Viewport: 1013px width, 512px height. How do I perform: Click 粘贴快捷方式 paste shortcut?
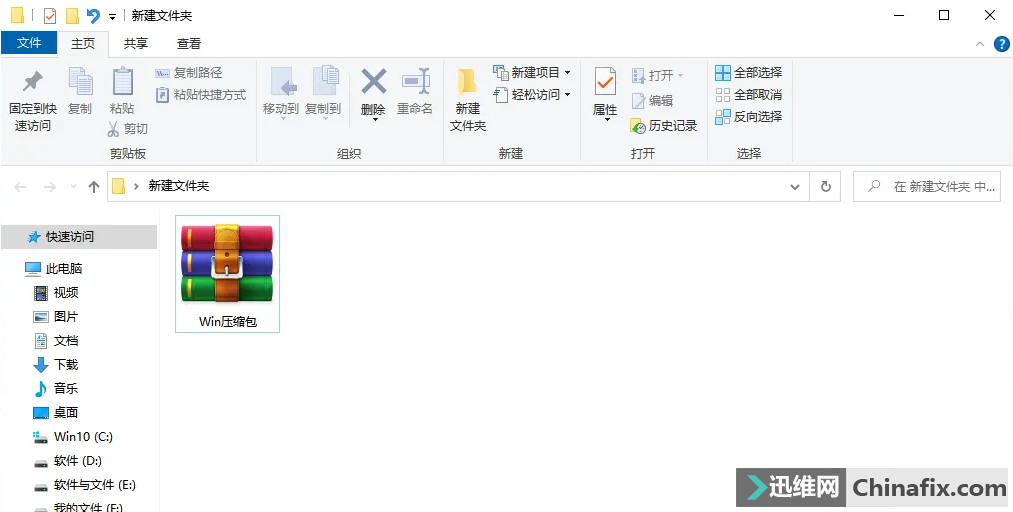201,95
